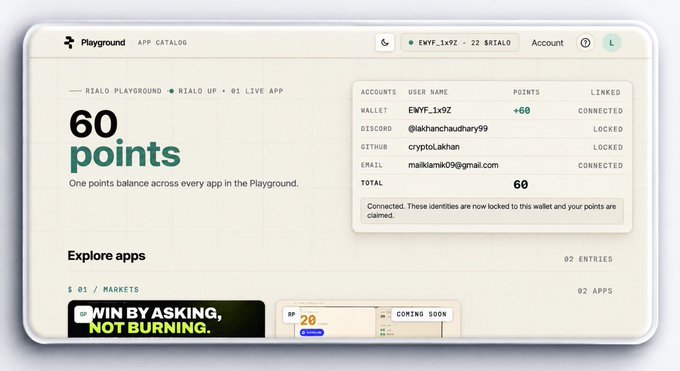Click the +60 points value in wallet row
680x371 pixels.
point(522,111)
